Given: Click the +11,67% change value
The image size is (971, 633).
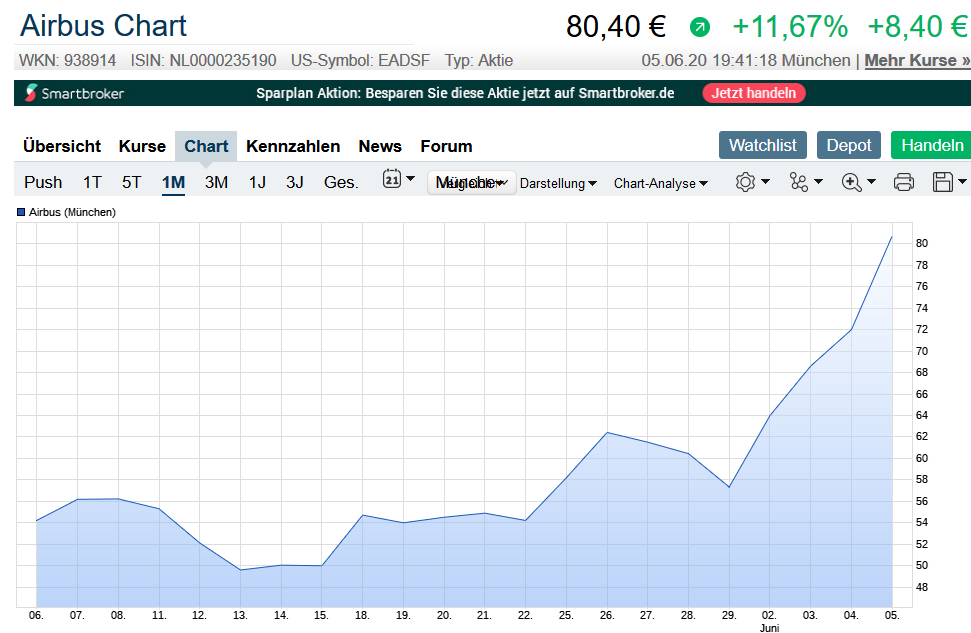Looking at the screenshot, I should click(790, 27).
